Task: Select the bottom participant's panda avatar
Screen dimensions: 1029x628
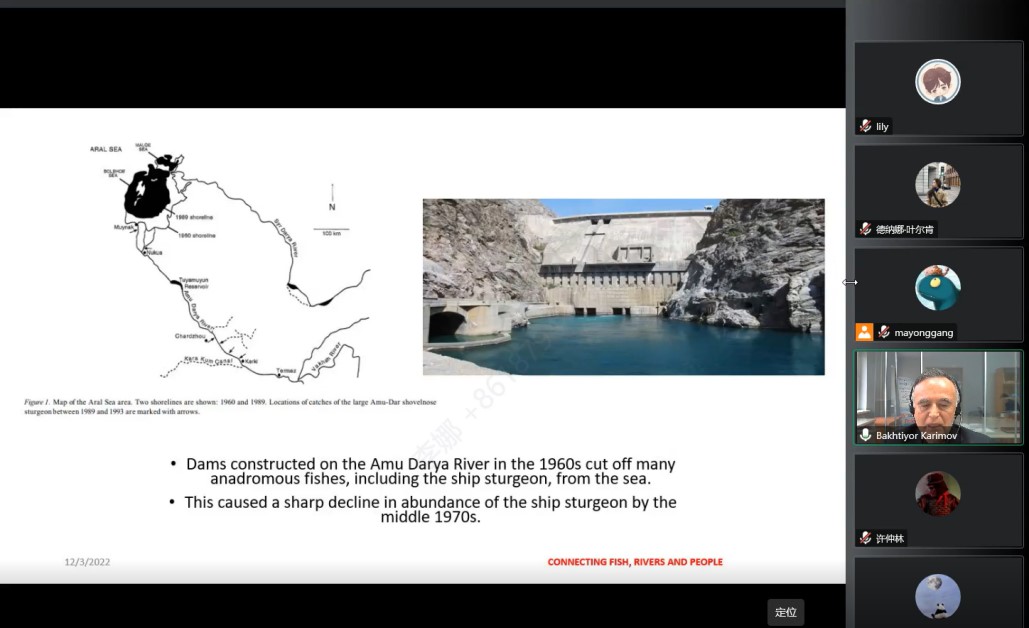Action: pos(937,597)
